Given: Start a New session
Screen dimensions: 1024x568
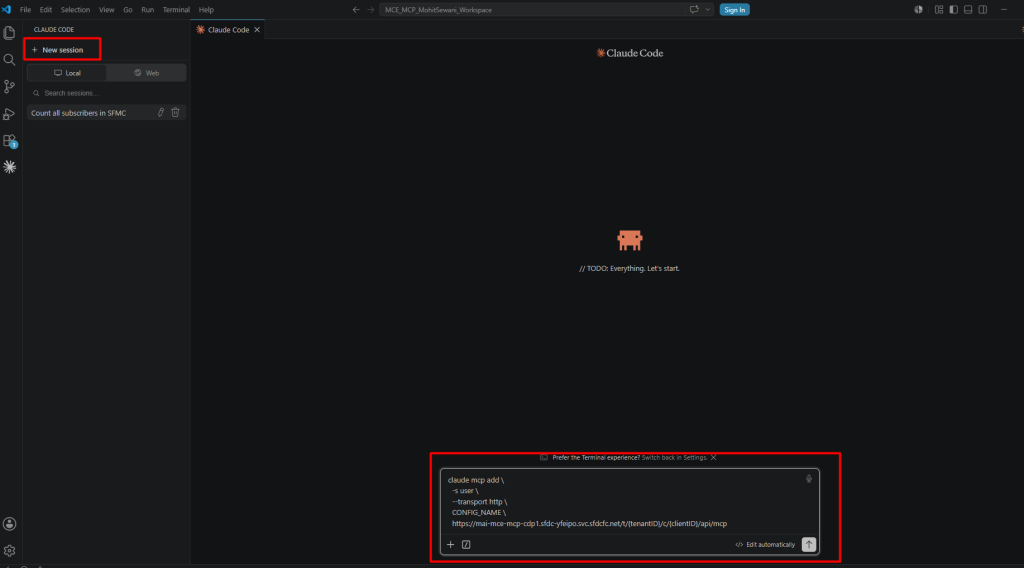Looking at the screenshot, I should tap(62, 50).
